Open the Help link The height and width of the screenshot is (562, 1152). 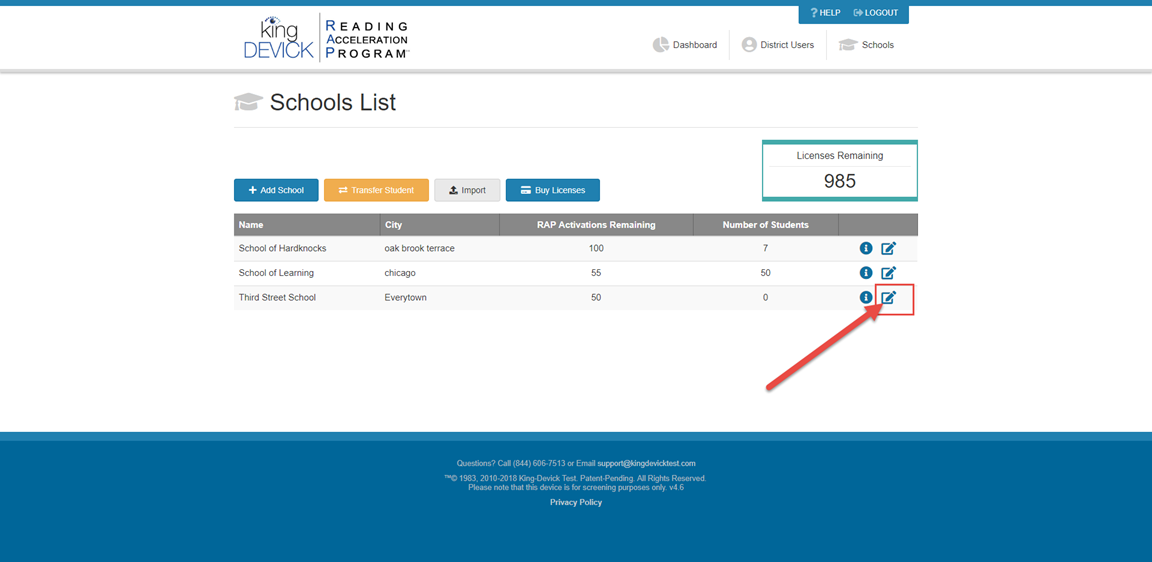[825, 13]
